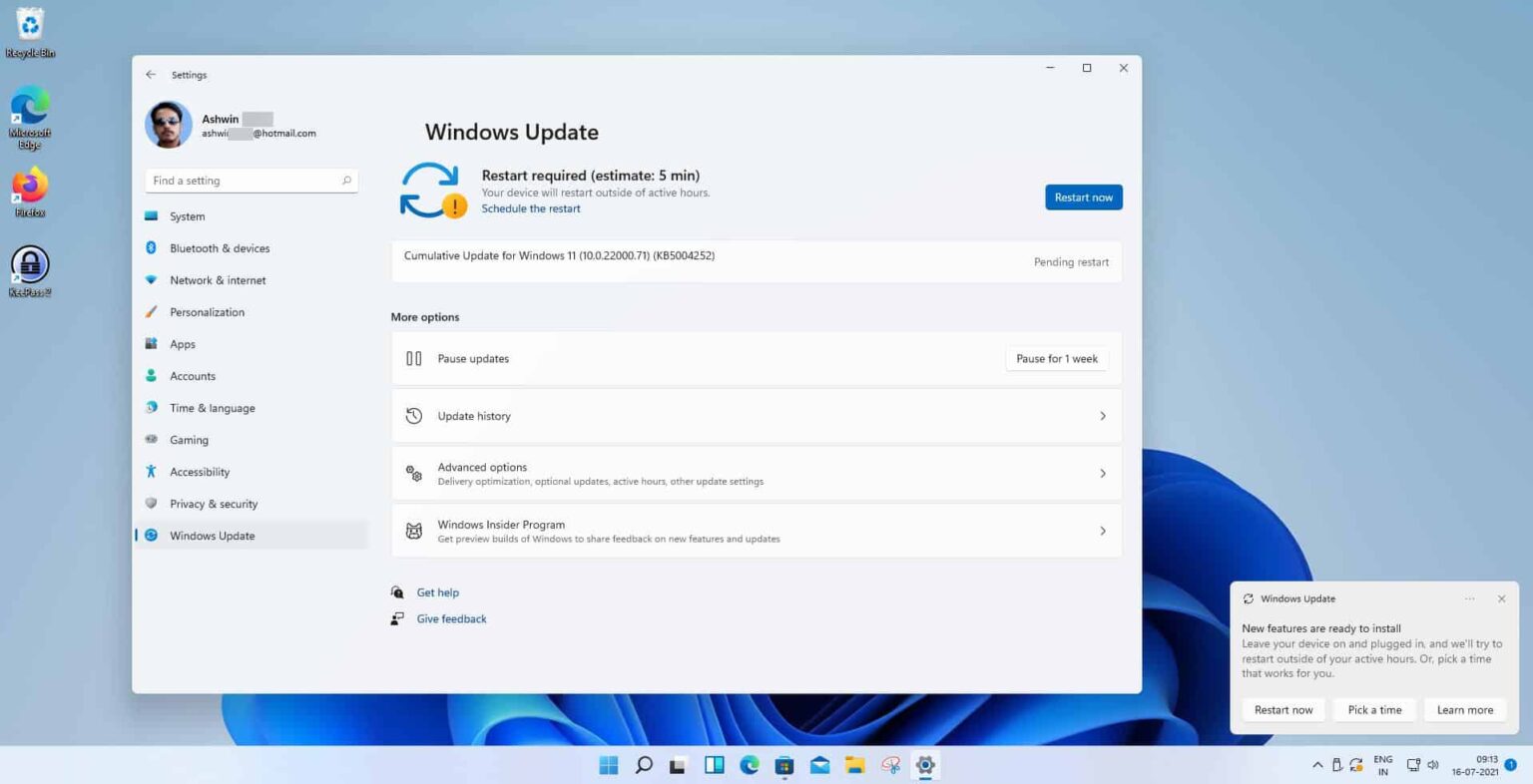Select the Personalization brush icon
The image size is (1533, 784).
[x=151, y=312]
